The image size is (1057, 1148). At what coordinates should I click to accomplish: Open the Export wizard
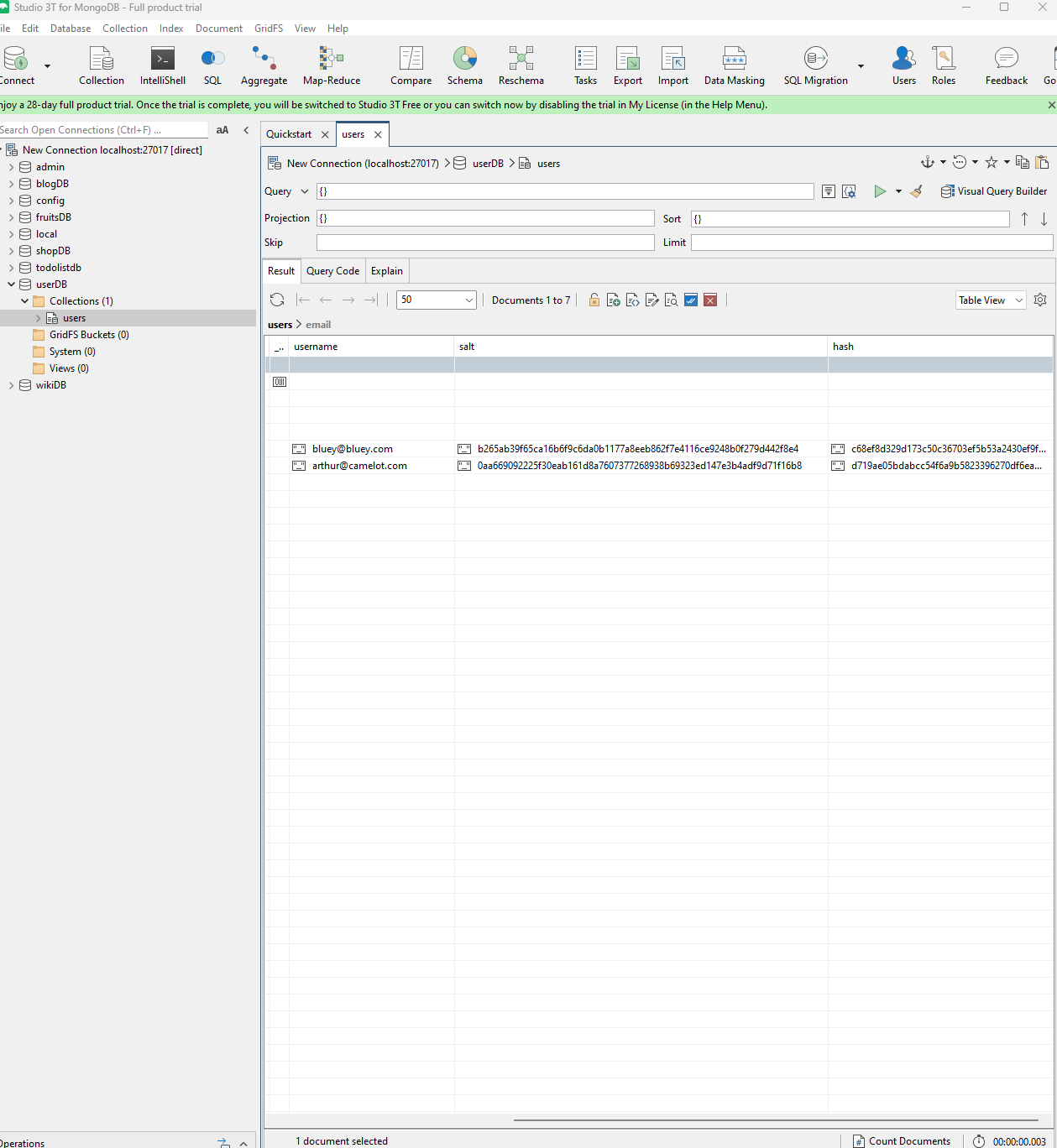tap(627, 65)
